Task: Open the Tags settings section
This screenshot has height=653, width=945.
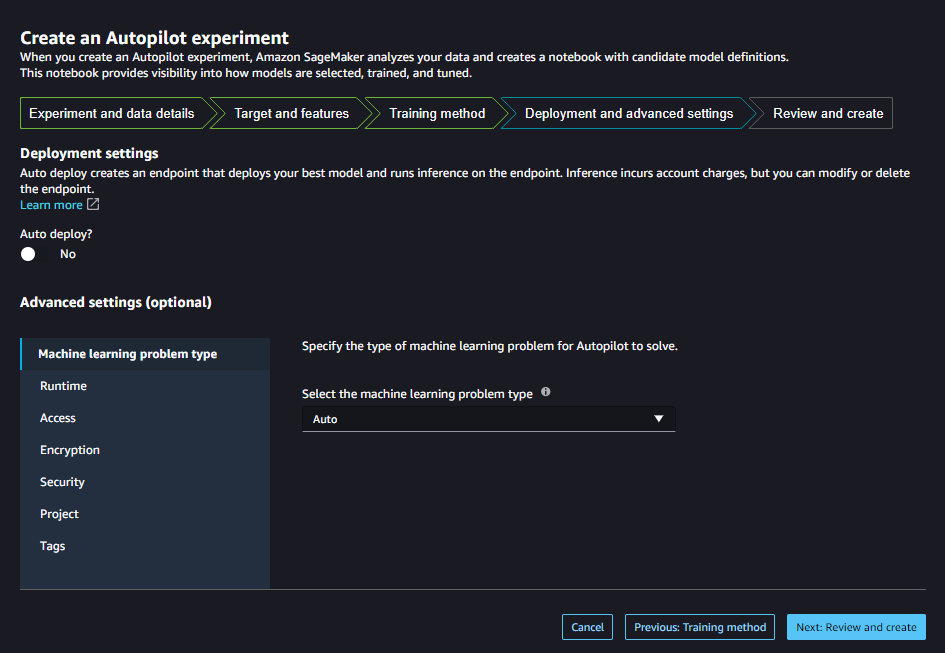Action: [51, 545]
